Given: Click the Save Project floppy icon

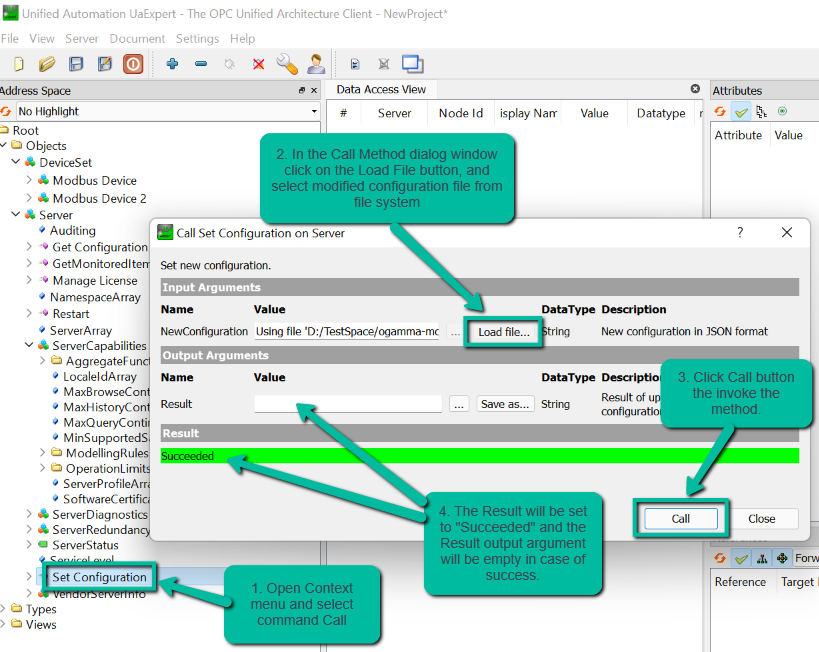Looking at the screenshot, I should 76,64.
